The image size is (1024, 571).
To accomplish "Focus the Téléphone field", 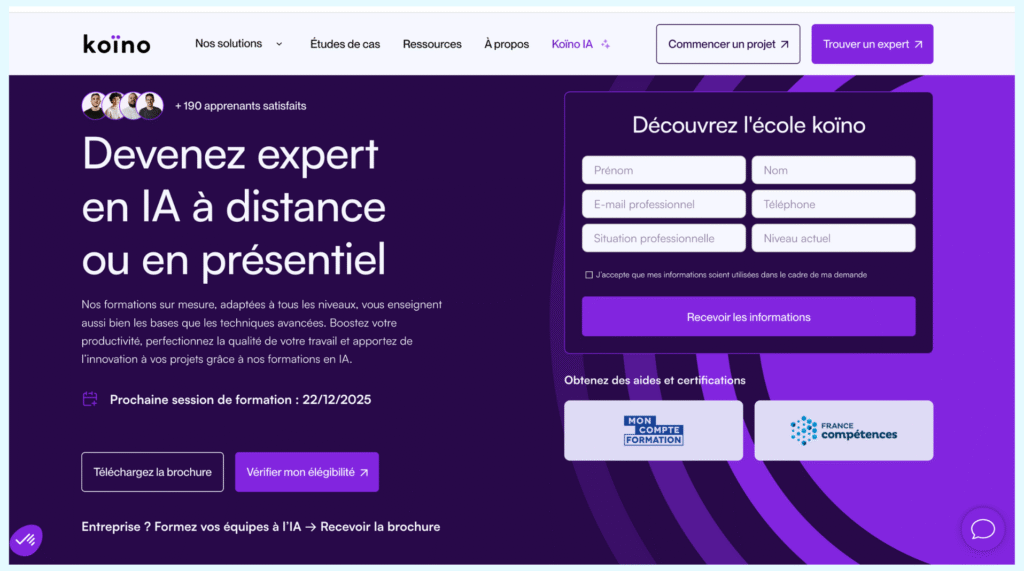I will (x=833, y=204).
